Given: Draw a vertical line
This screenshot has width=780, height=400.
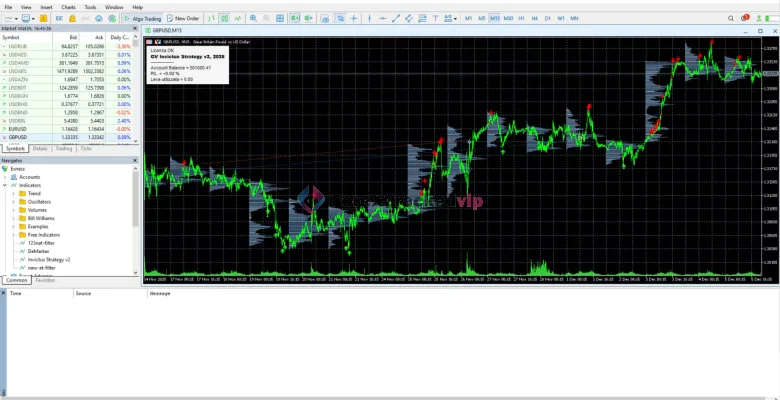Looking at the screenshot, I should point(369,18).
